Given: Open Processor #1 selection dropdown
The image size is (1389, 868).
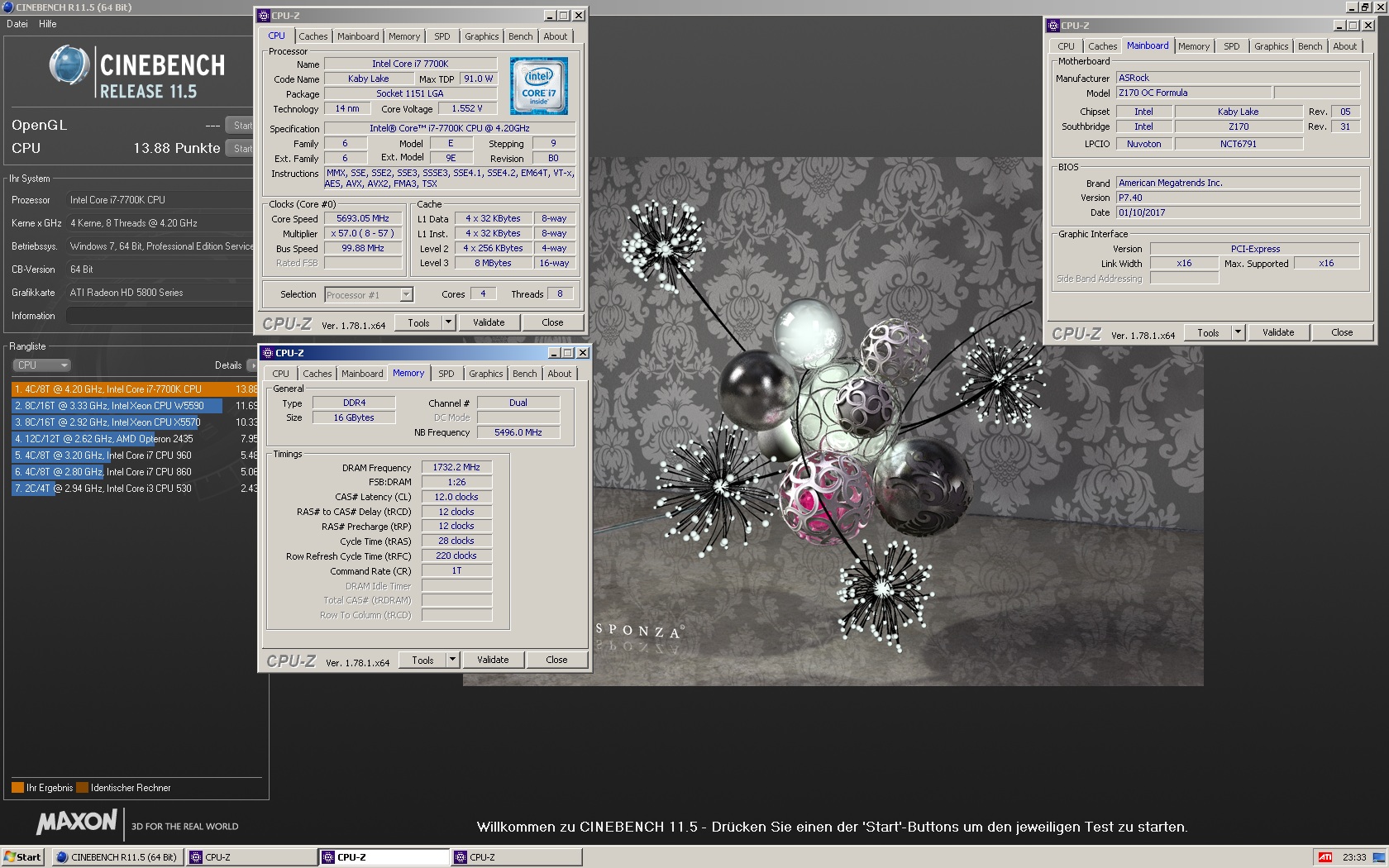Looking at the screenshot, I should 369,294.
